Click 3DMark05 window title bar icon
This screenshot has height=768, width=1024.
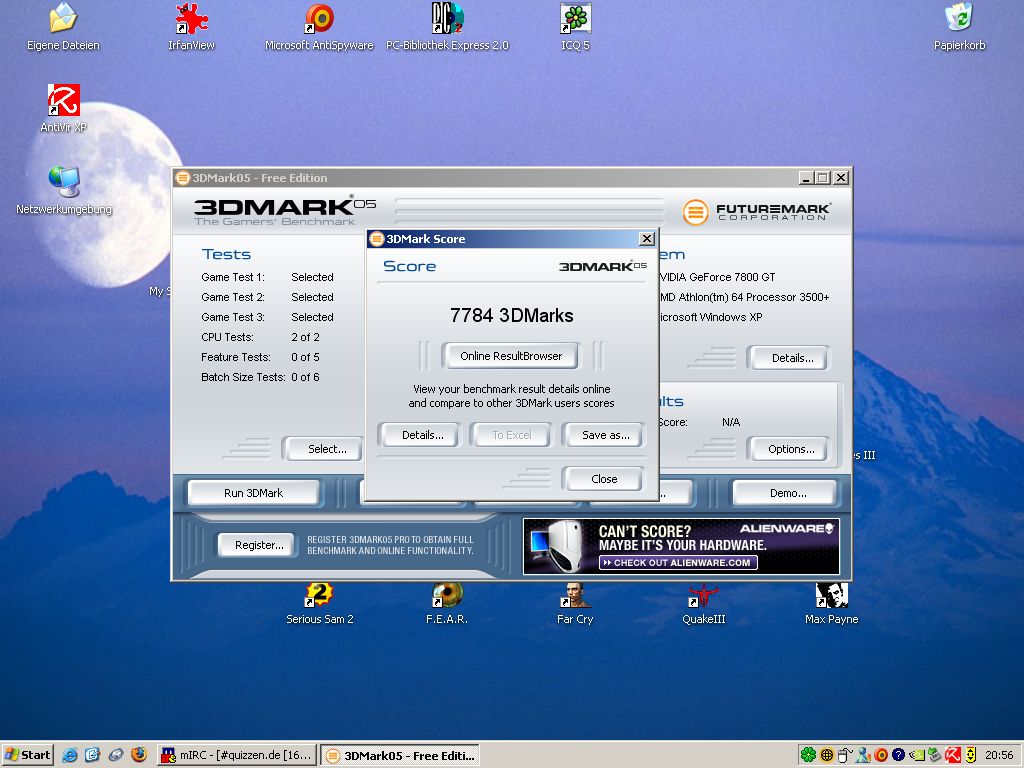pyautogui.click(x=183, y=178)
